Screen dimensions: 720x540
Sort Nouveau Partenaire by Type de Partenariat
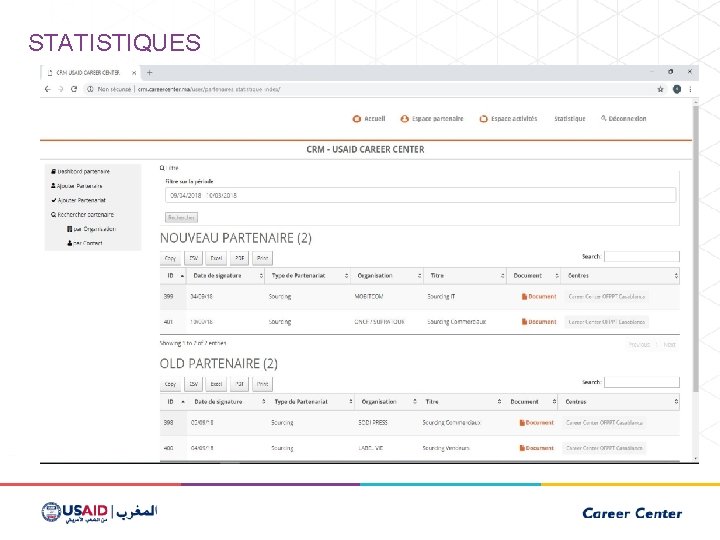[x=308, y=276]
